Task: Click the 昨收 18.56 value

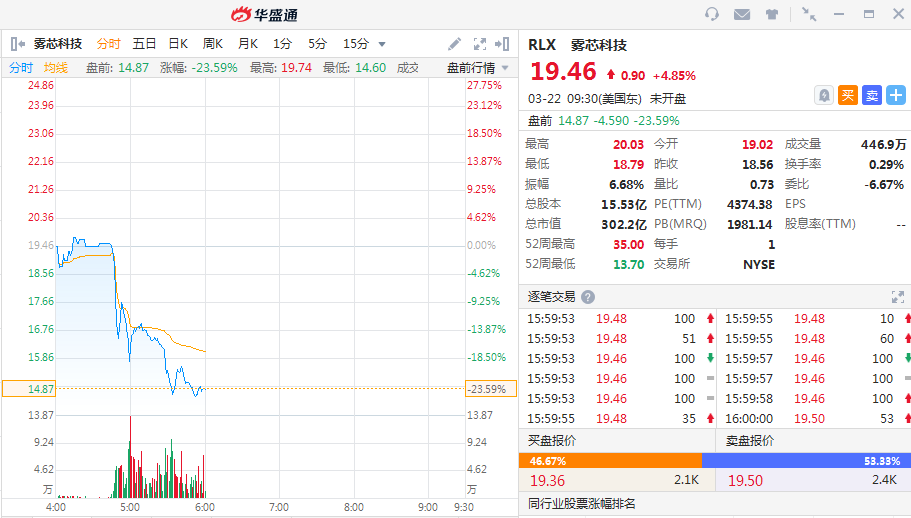Action: click(758, 164)
